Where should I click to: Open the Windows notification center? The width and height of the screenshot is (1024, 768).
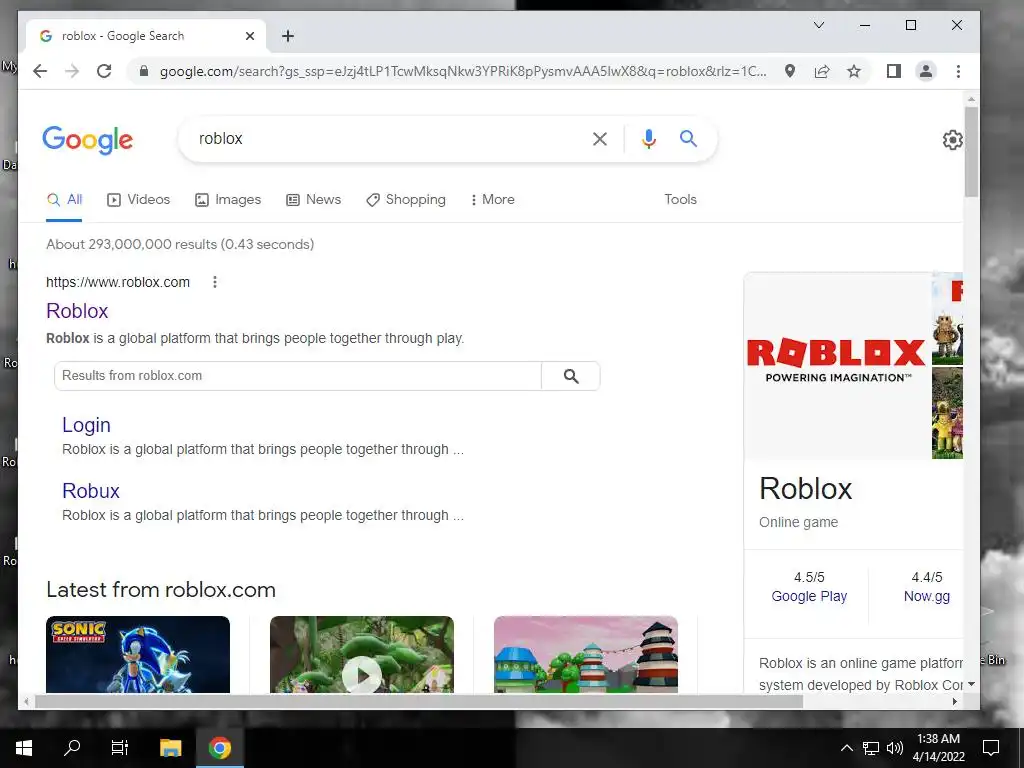click(x=991, y=748)
